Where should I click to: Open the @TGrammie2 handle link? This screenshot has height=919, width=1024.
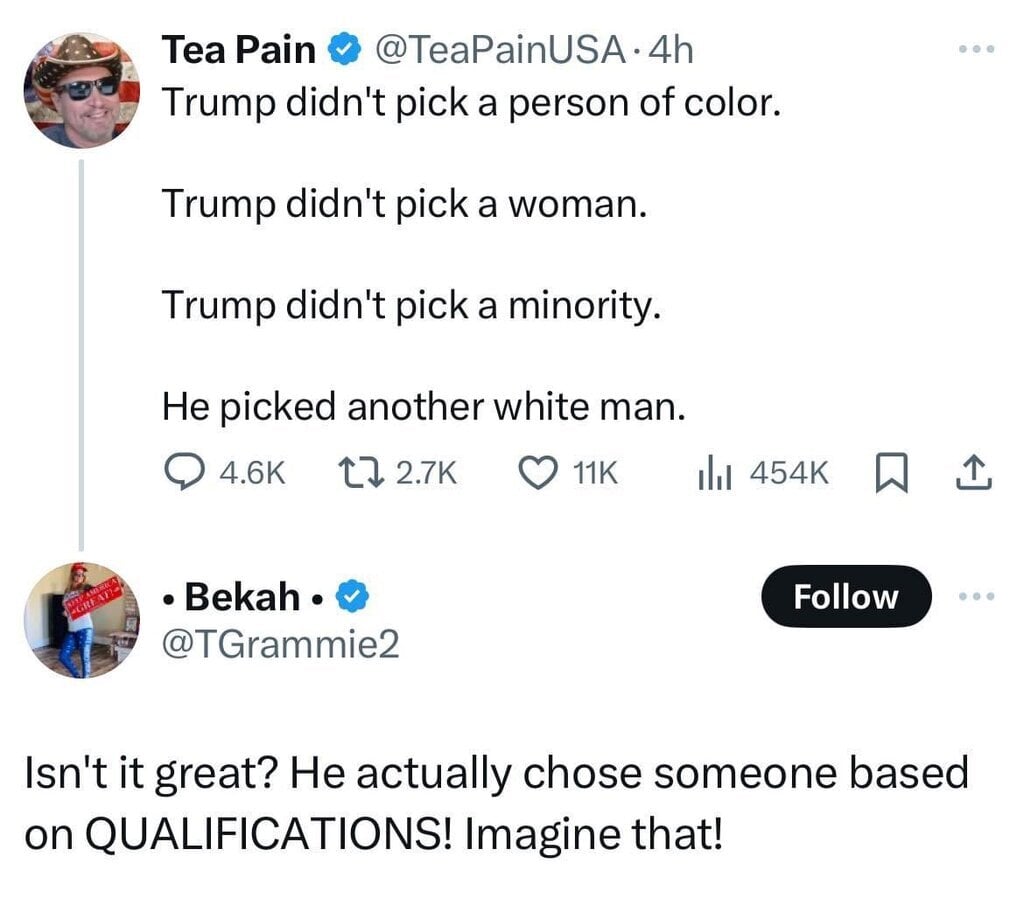pyautogui.click(x=281, y=645)
